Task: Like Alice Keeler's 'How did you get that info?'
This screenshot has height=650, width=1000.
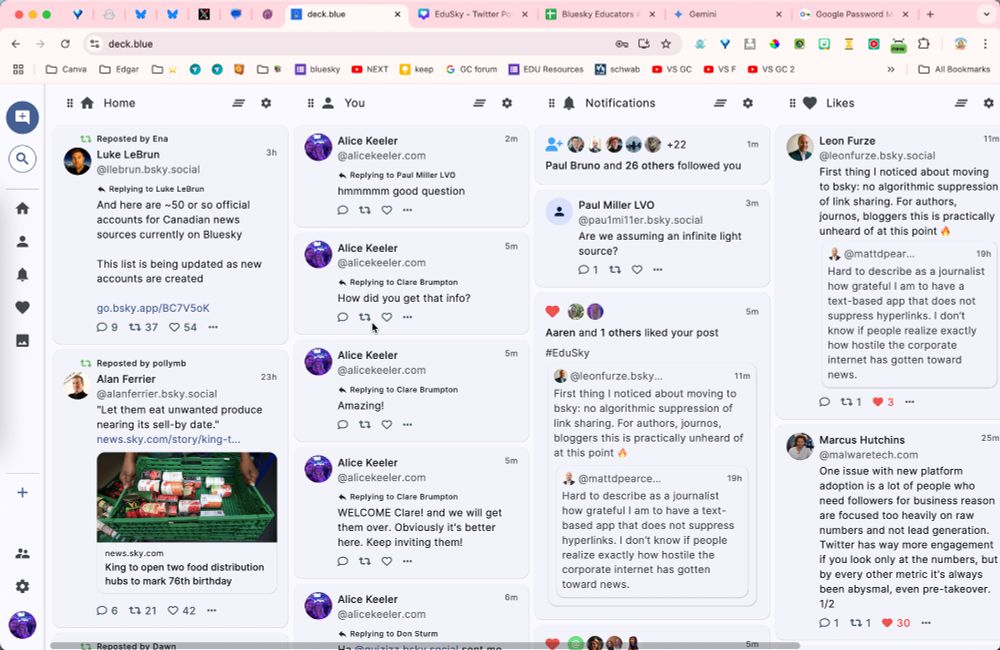Action: (386, 317)
